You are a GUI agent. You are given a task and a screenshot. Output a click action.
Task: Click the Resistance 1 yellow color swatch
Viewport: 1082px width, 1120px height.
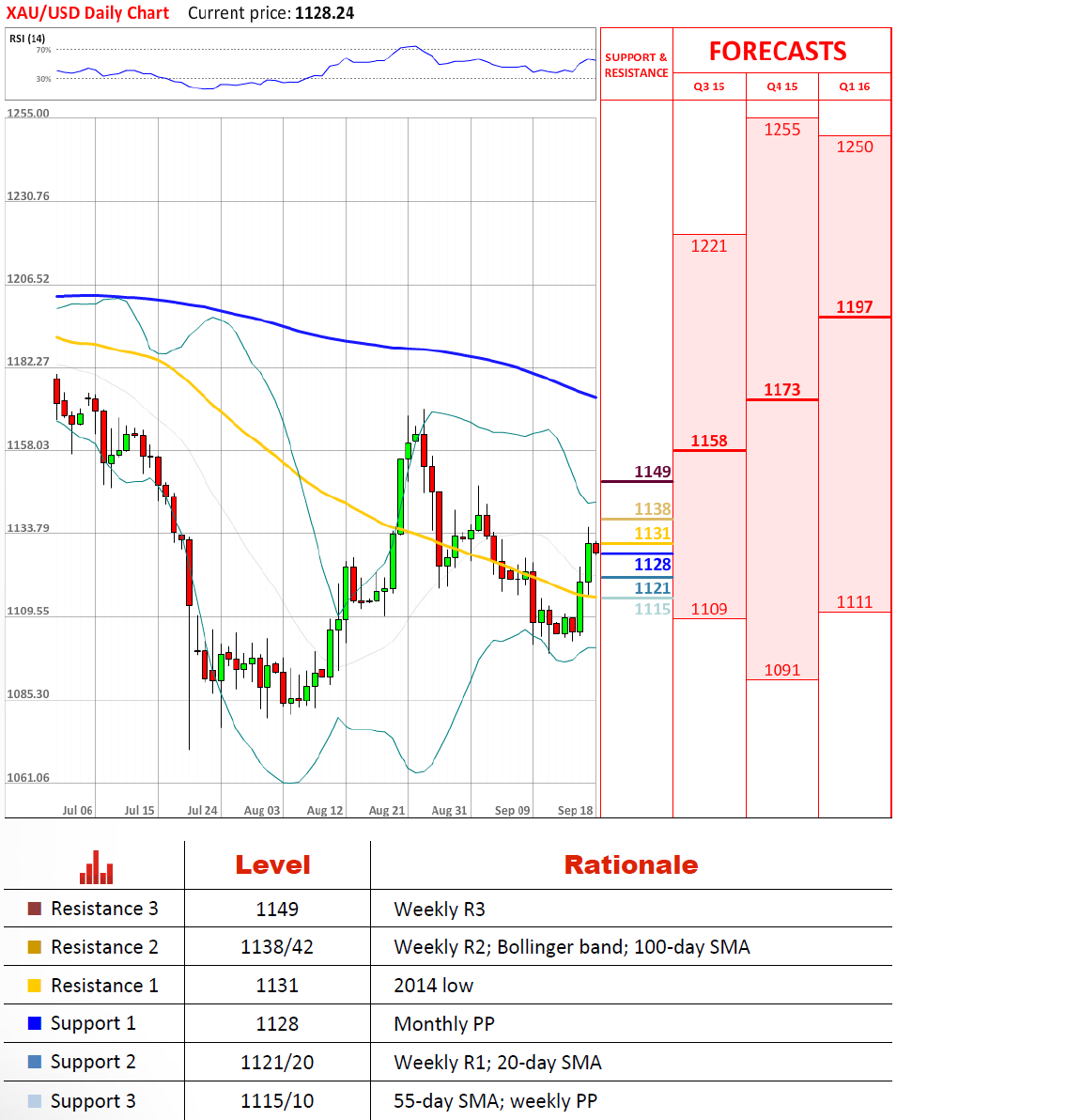coord(34,986)
